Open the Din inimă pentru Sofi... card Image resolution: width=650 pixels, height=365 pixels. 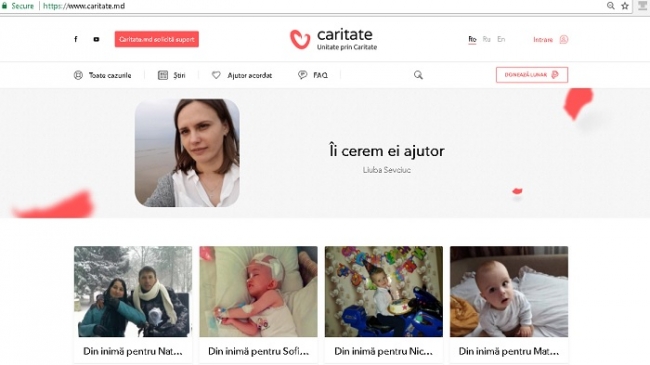point(258,304)
